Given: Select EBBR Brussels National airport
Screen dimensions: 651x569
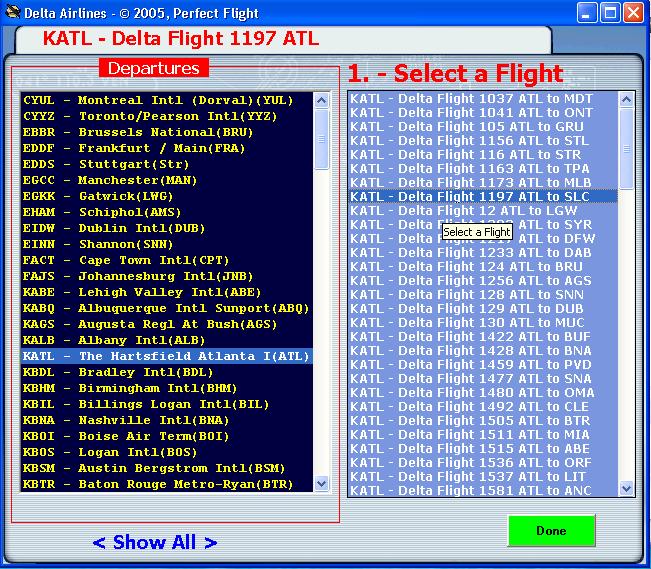Looking at the screenshot, I should 167,132.
